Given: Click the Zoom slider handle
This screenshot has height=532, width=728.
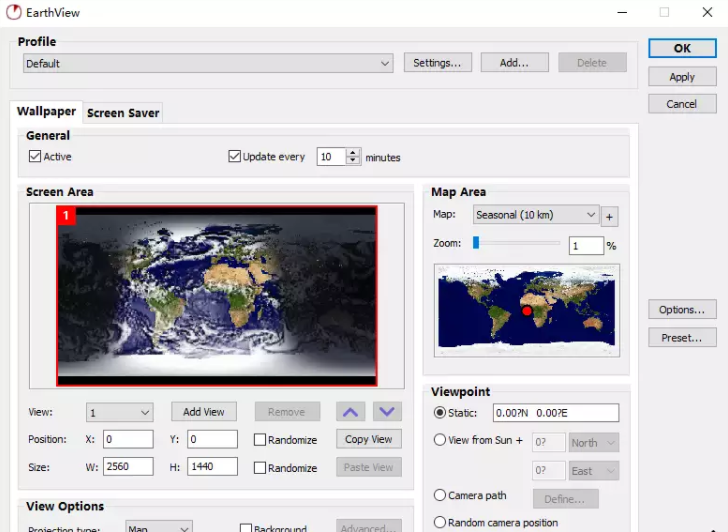Looking at the screenshot, I should click(477, 242).
